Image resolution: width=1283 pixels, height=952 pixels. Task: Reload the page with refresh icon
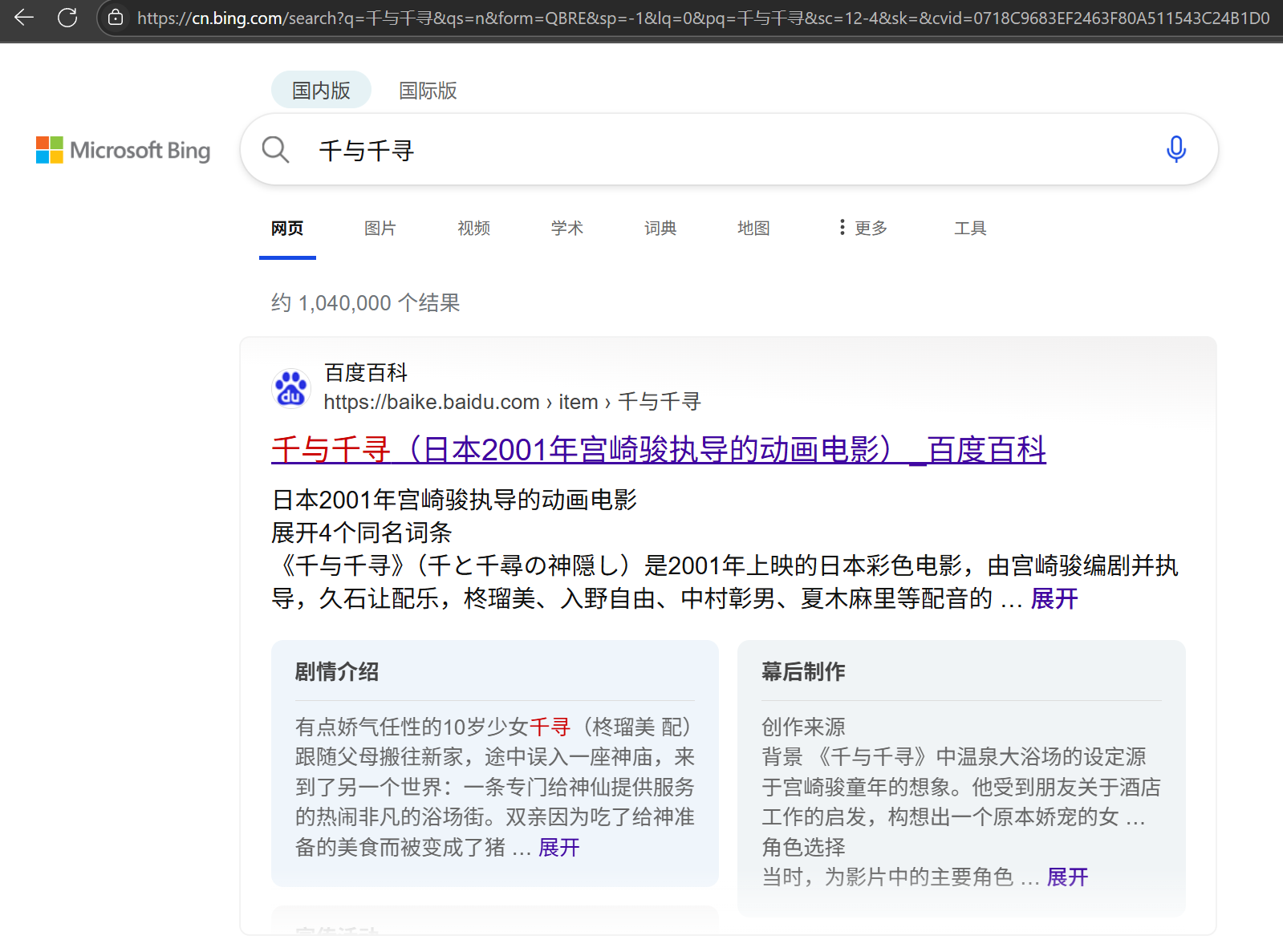[x=67, y=18]
